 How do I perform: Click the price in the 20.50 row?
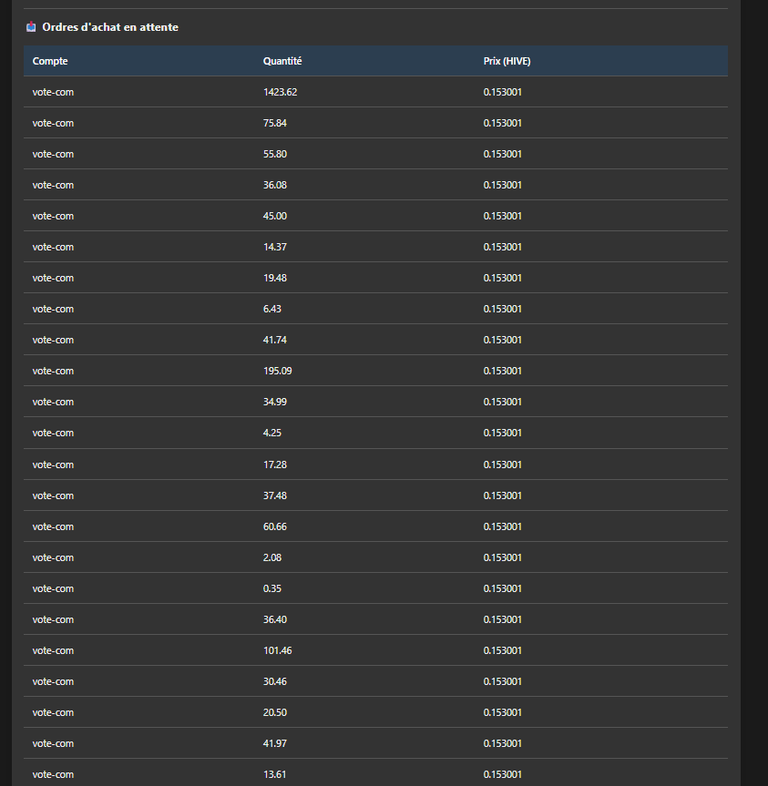pos(502,713)
